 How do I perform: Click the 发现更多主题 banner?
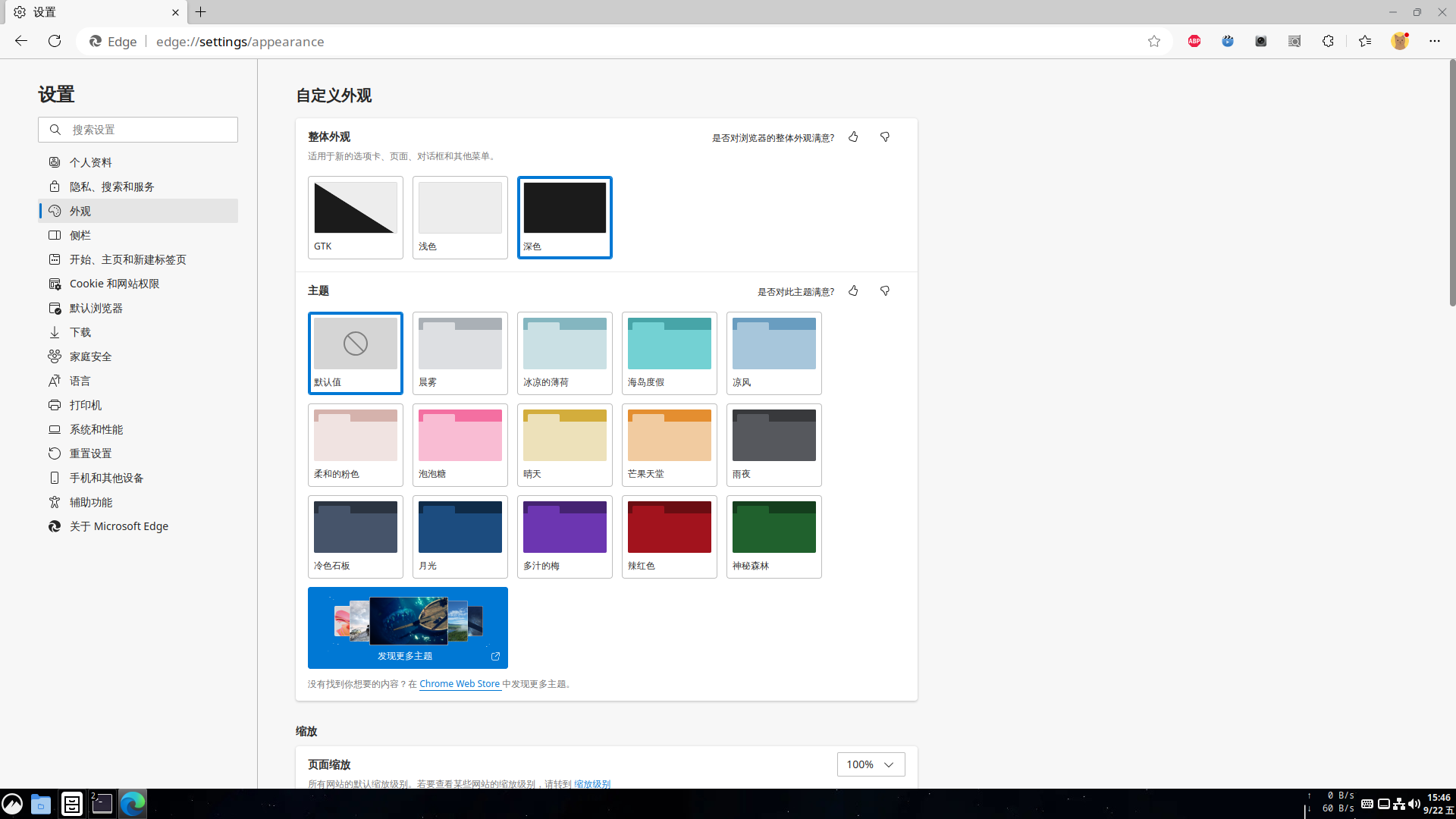(407, 628)
